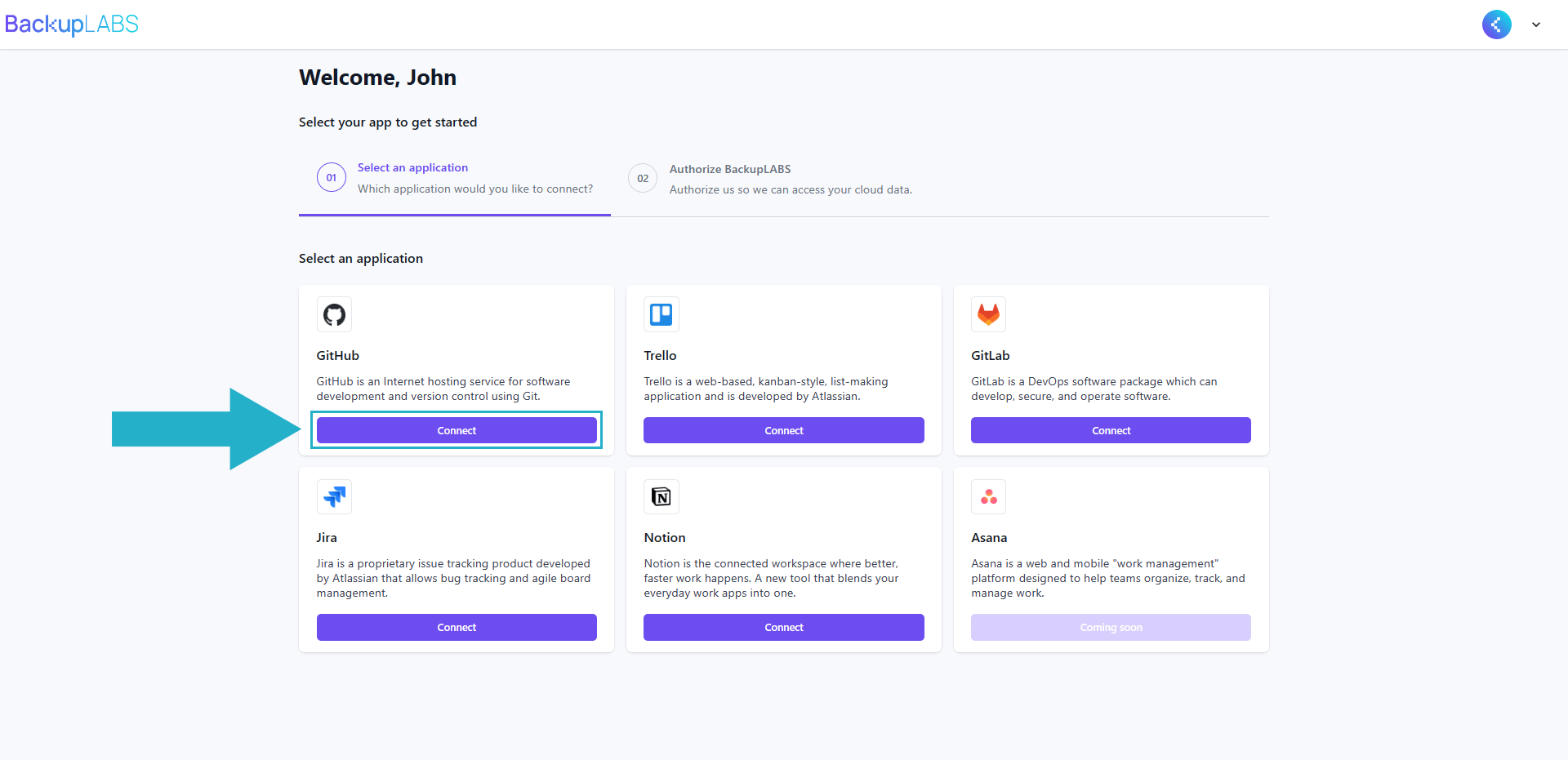Click the step 02 circle
Image resolution: width=1568 pixels, height=760 pixels.
click(x=643, y=178)
